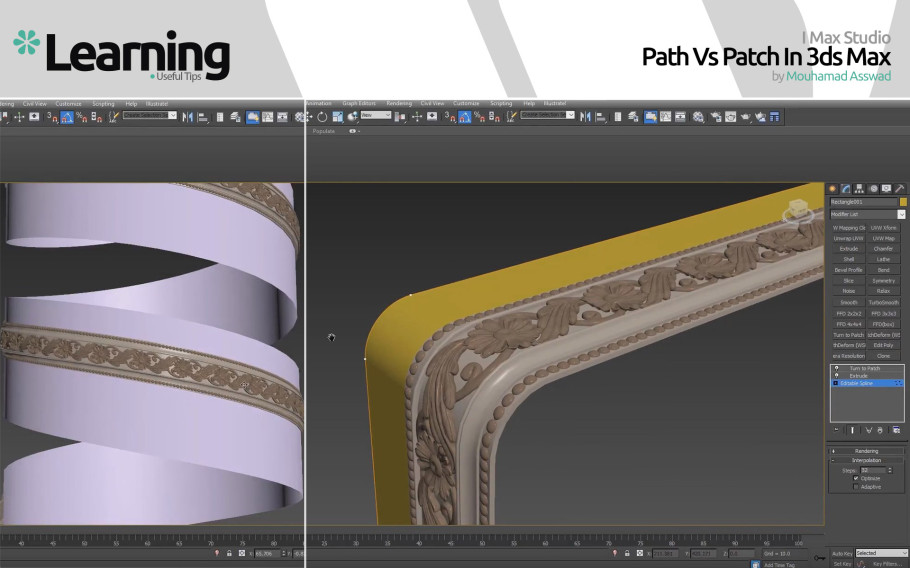Switch to the Populate ribbon tab
The height and width of the screenshot is (568, 910).
324,131
